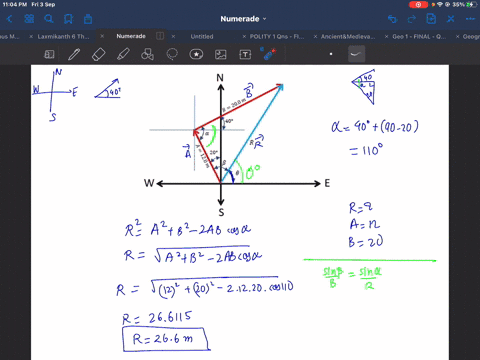Activate the Laser pointer tool
Viewport: 480px width, 360px height.
269,54
